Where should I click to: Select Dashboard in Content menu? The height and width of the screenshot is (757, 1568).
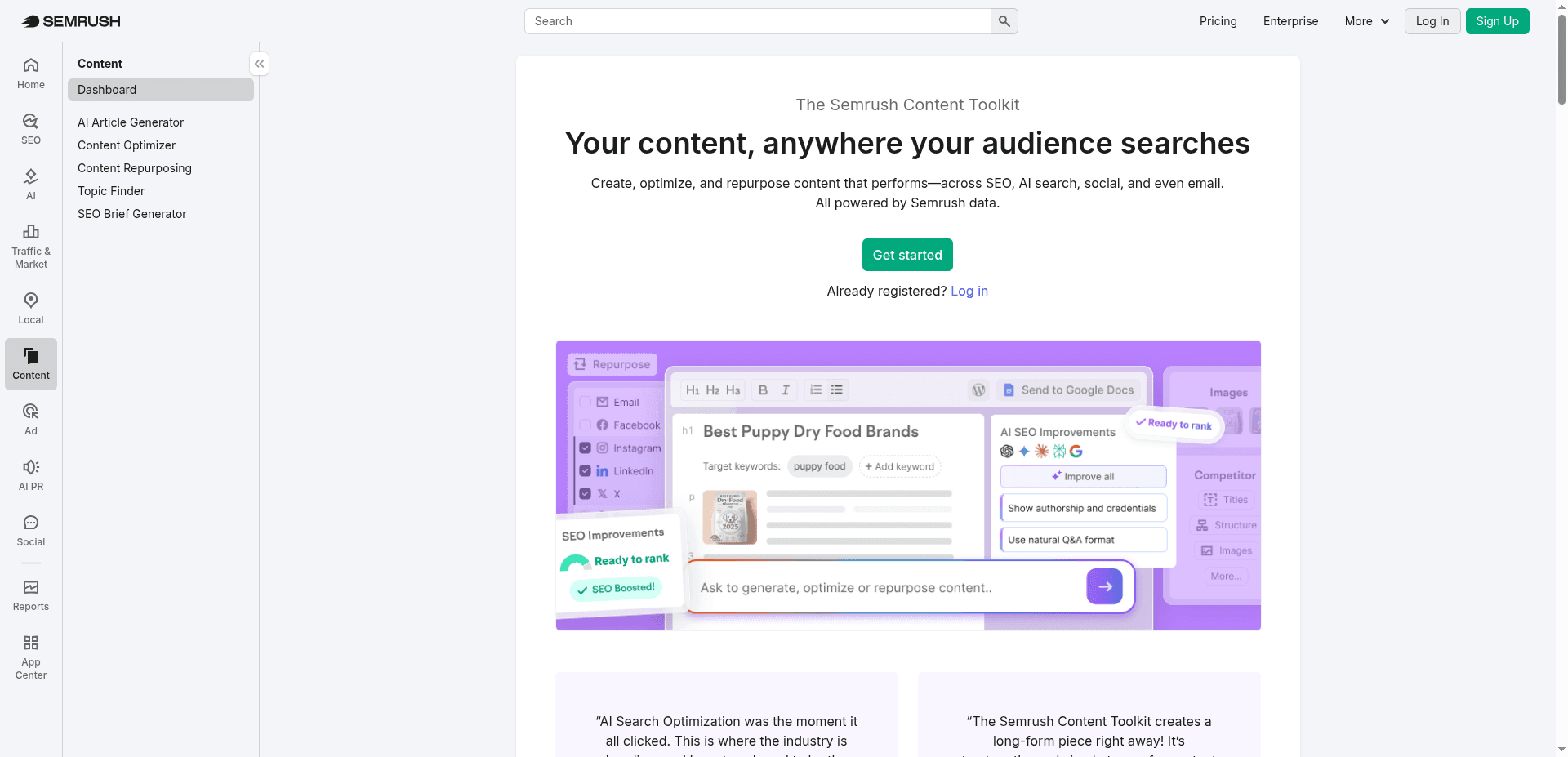(x=161, y=90)
